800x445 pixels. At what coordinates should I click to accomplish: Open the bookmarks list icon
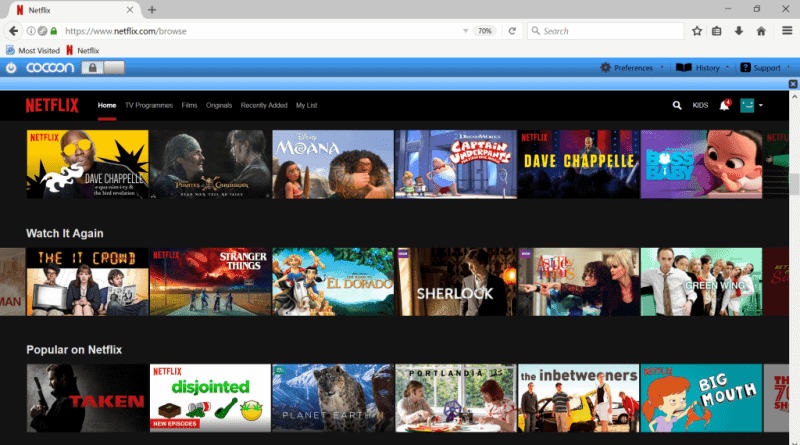click(717, 31)
